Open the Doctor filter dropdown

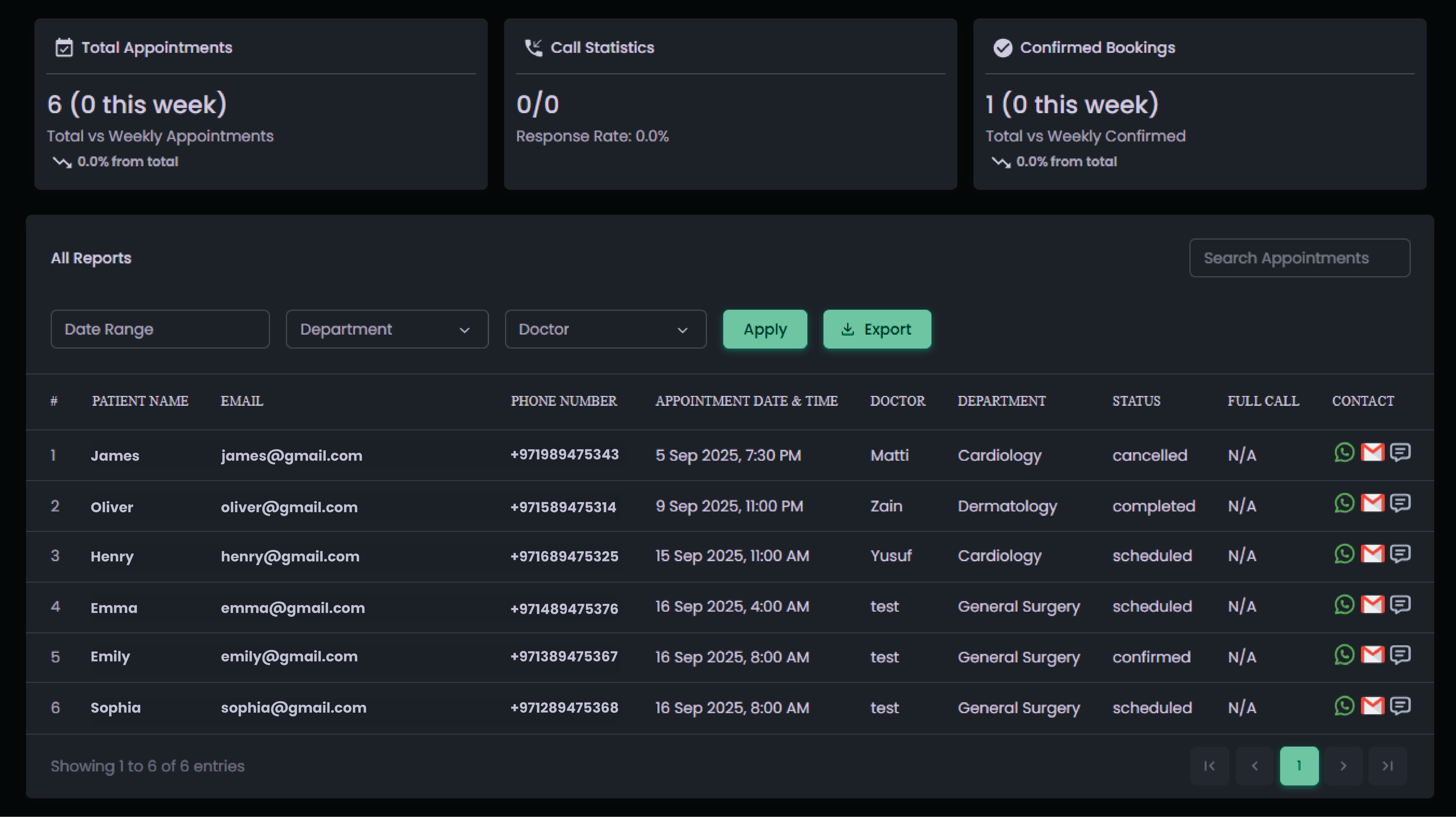pos(605,329)
